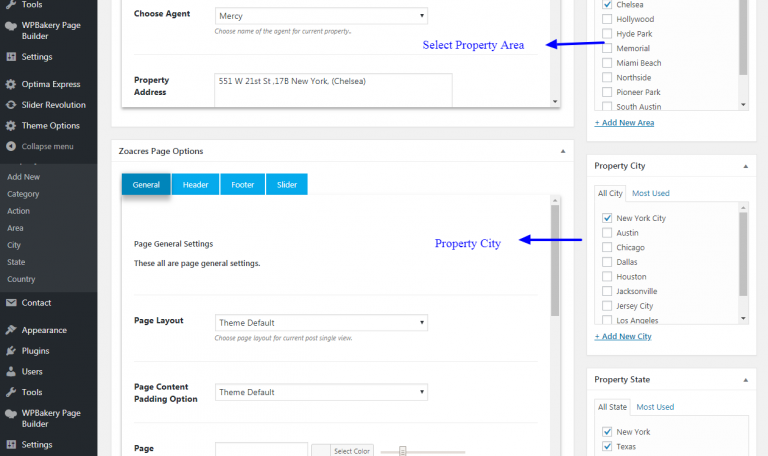
Task: Click the Plugins plug icon
Action: coord(11,351)
